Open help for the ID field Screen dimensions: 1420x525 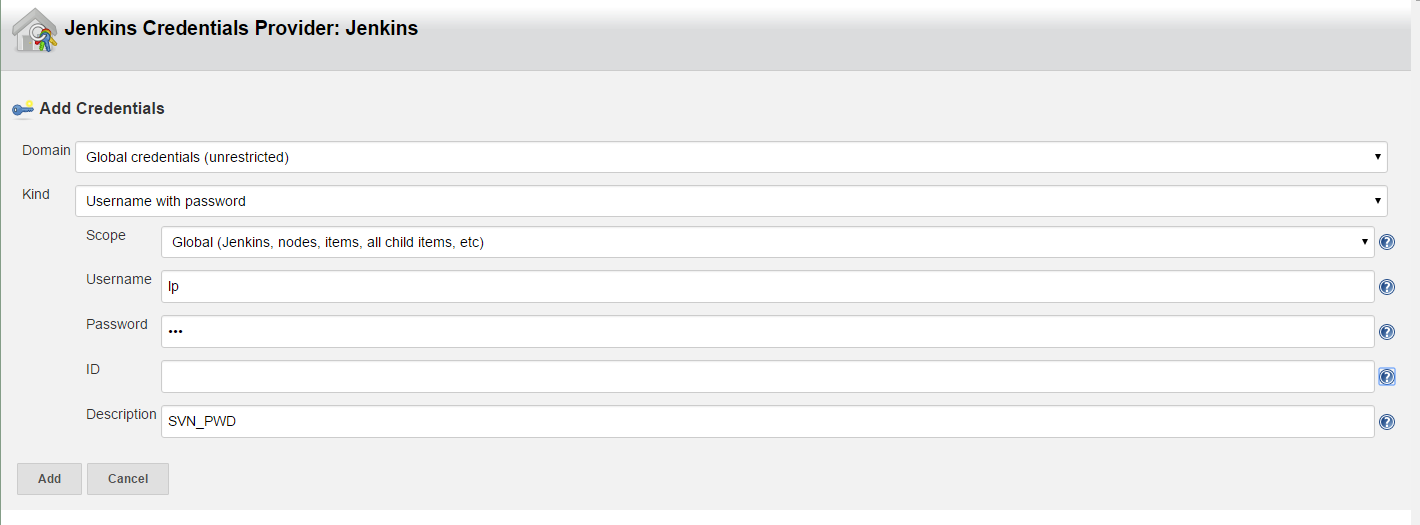click(1387, 377)
